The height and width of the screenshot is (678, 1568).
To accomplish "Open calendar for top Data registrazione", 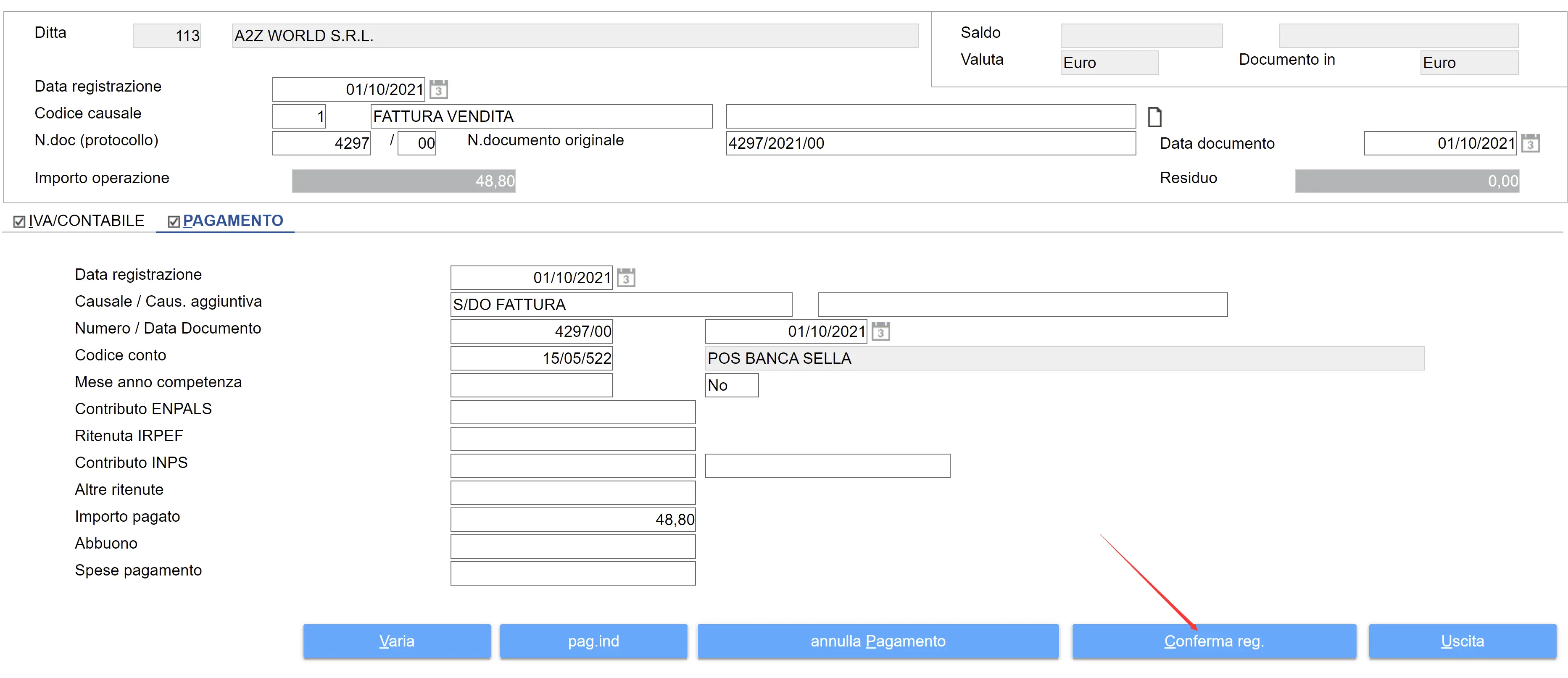I will [x=438, y=89].
